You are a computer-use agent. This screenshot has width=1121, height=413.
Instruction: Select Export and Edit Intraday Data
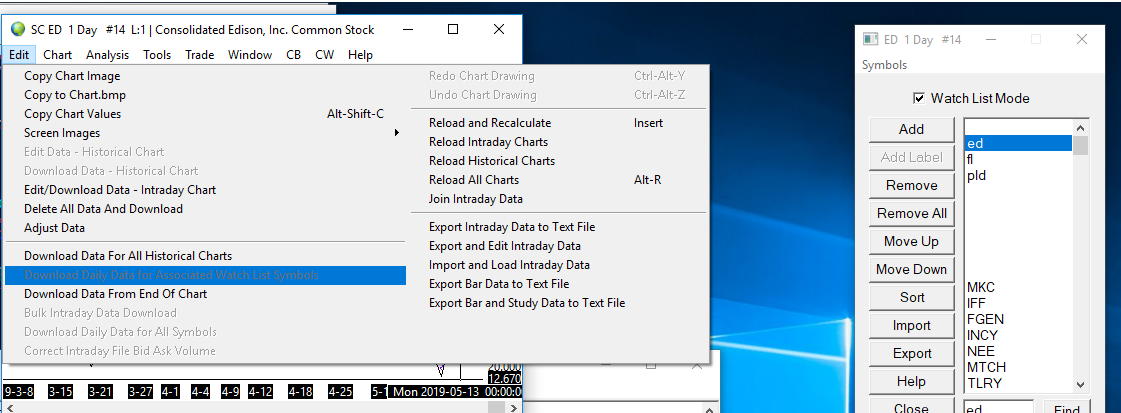(x=558, y=246)
